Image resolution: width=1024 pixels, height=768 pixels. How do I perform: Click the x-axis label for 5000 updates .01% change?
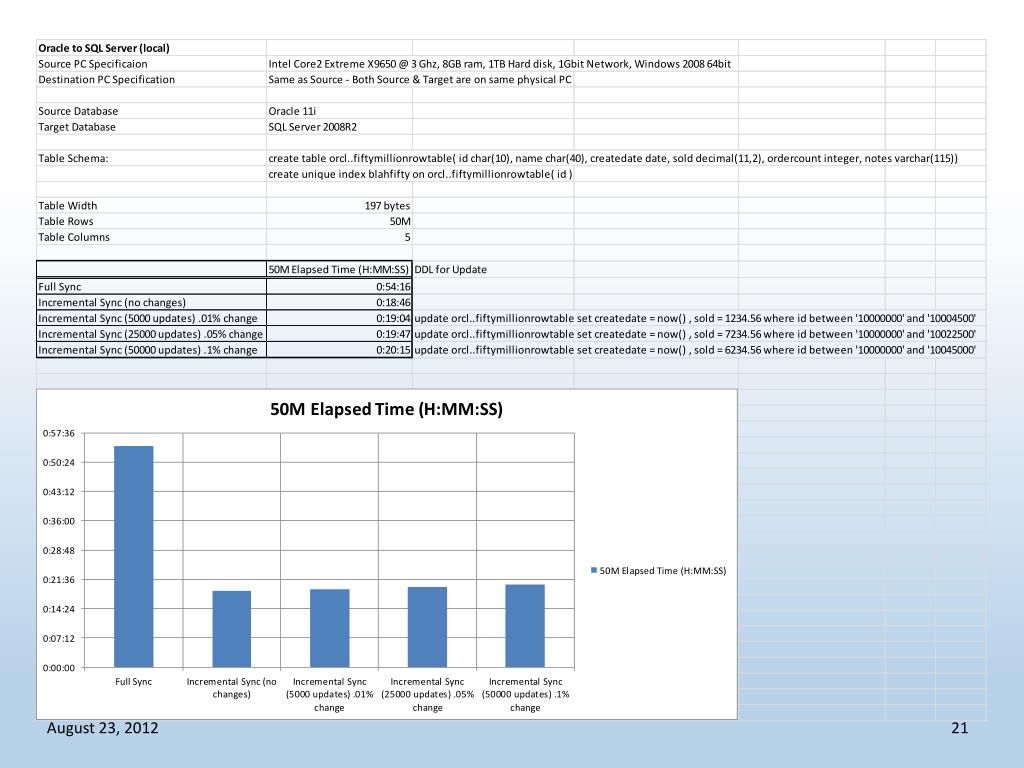click(x=330, y=694)
